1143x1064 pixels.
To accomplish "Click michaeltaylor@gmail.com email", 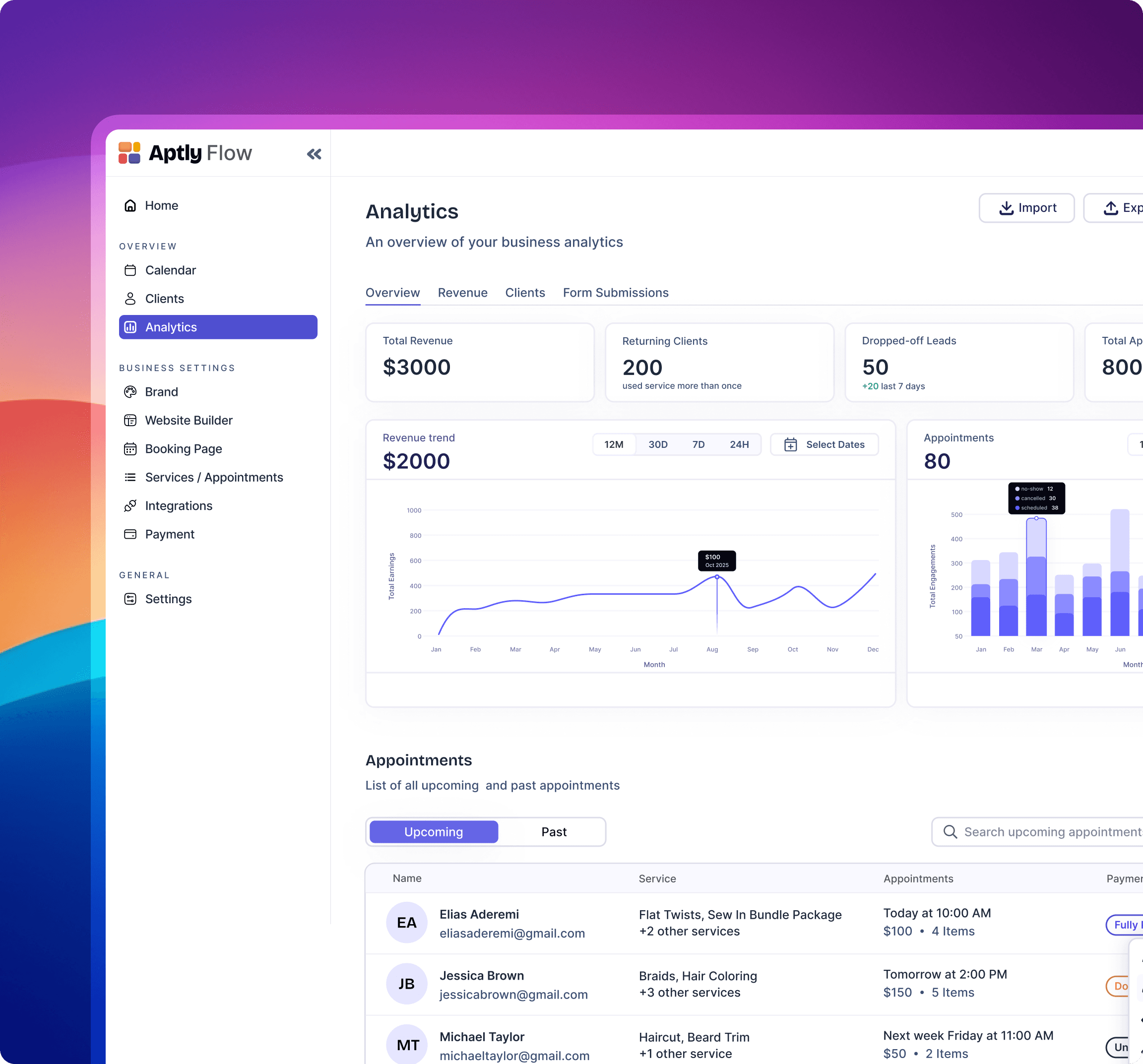I will (x=514, y=1056).
